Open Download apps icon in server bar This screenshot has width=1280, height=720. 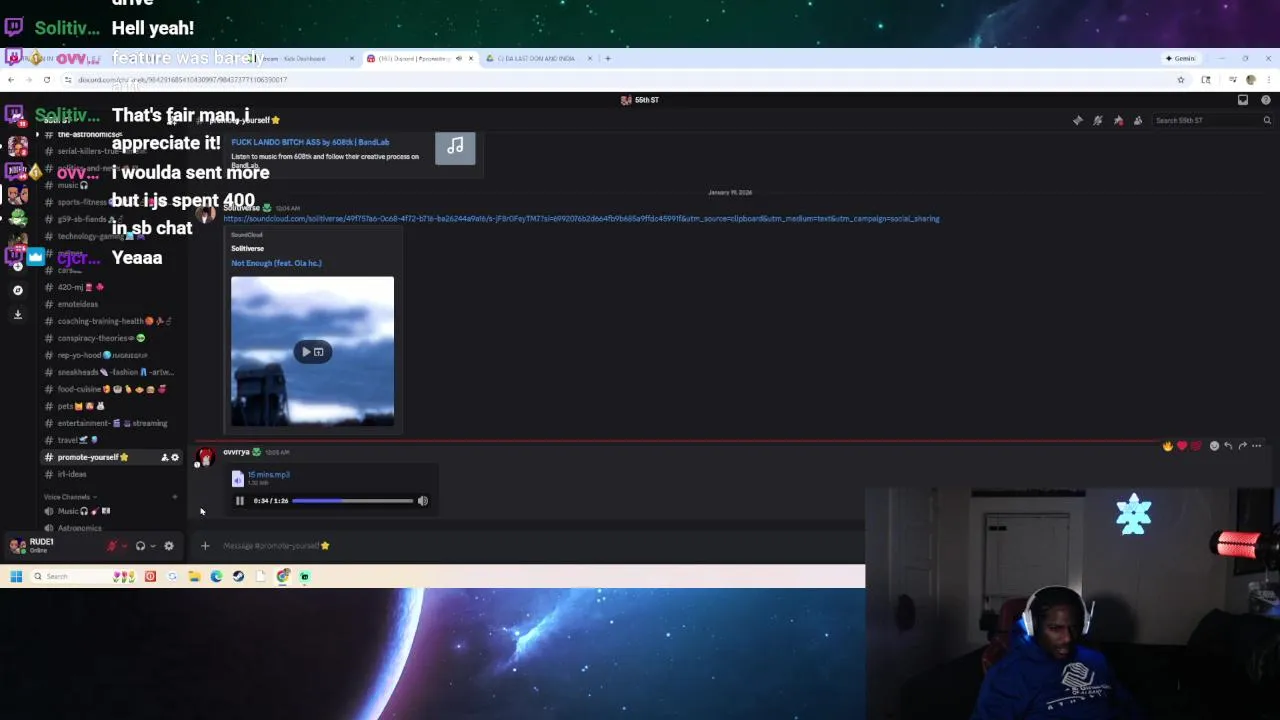click(17, 314)
